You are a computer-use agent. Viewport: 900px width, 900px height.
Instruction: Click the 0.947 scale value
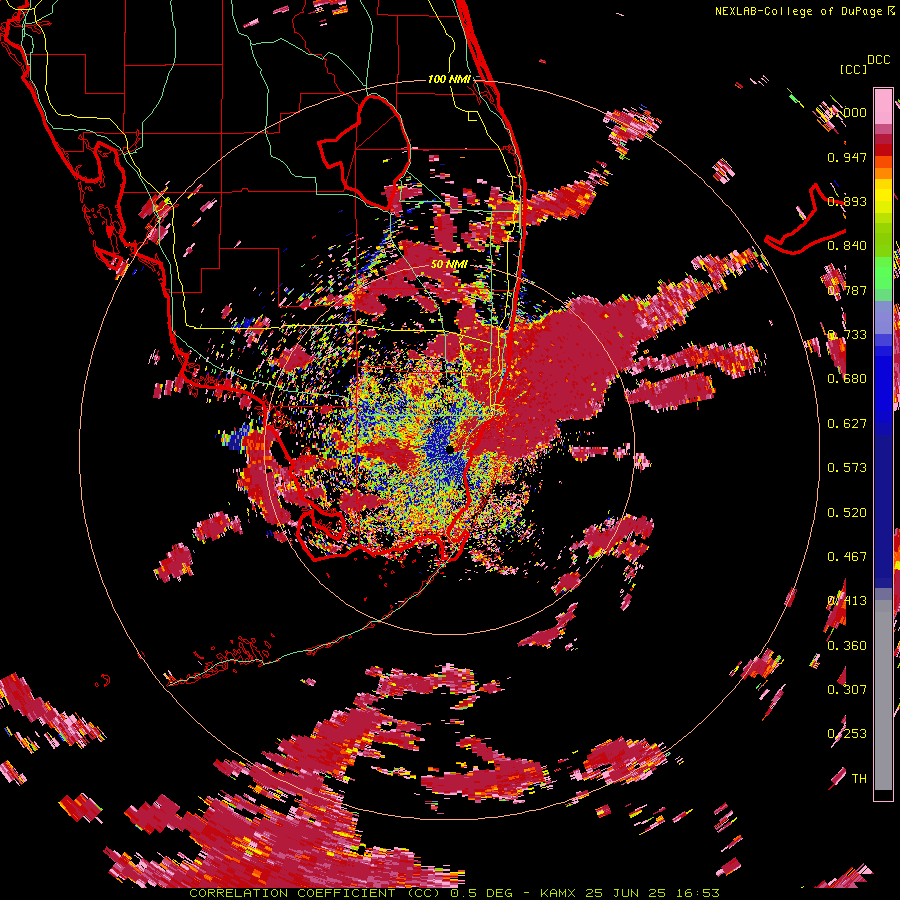(847, 157)
